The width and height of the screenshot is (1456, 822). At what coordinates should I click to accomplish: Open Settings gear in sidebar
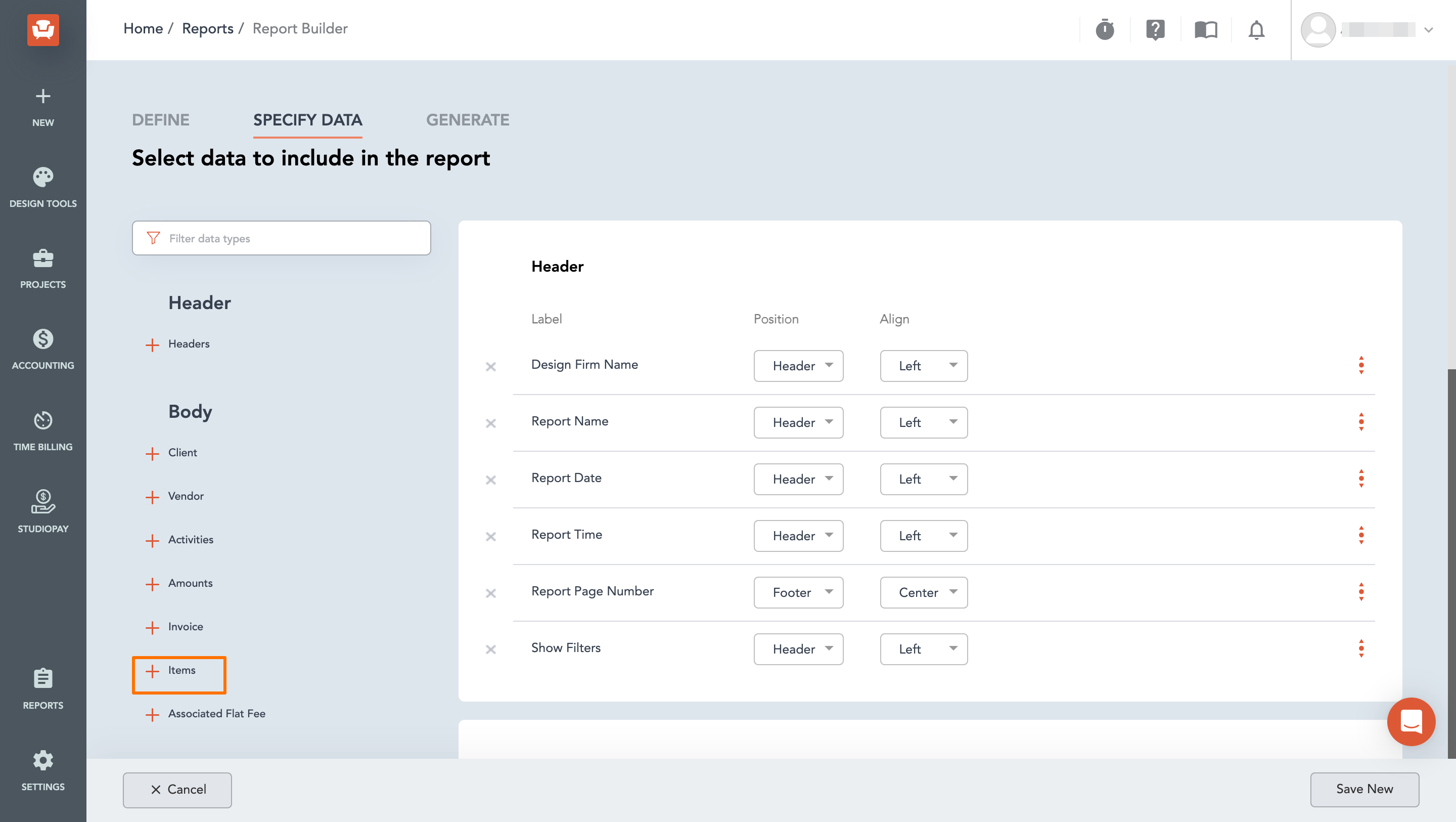tap(43, 770)
